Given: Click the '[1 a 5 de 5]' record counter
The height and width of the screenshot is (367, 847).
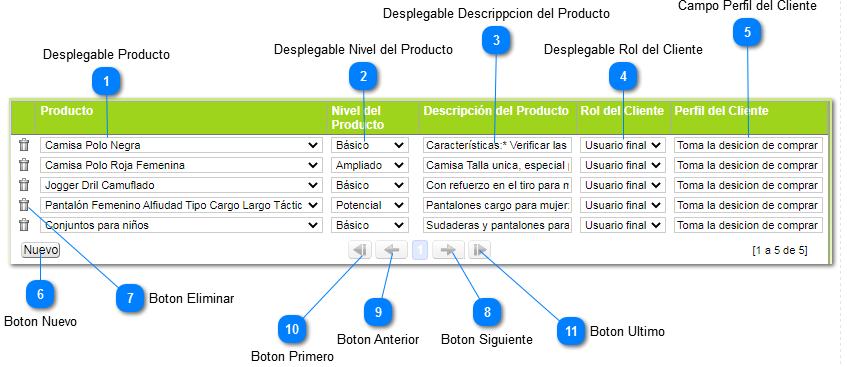Looking at the screenshot, I should (779, 250).
